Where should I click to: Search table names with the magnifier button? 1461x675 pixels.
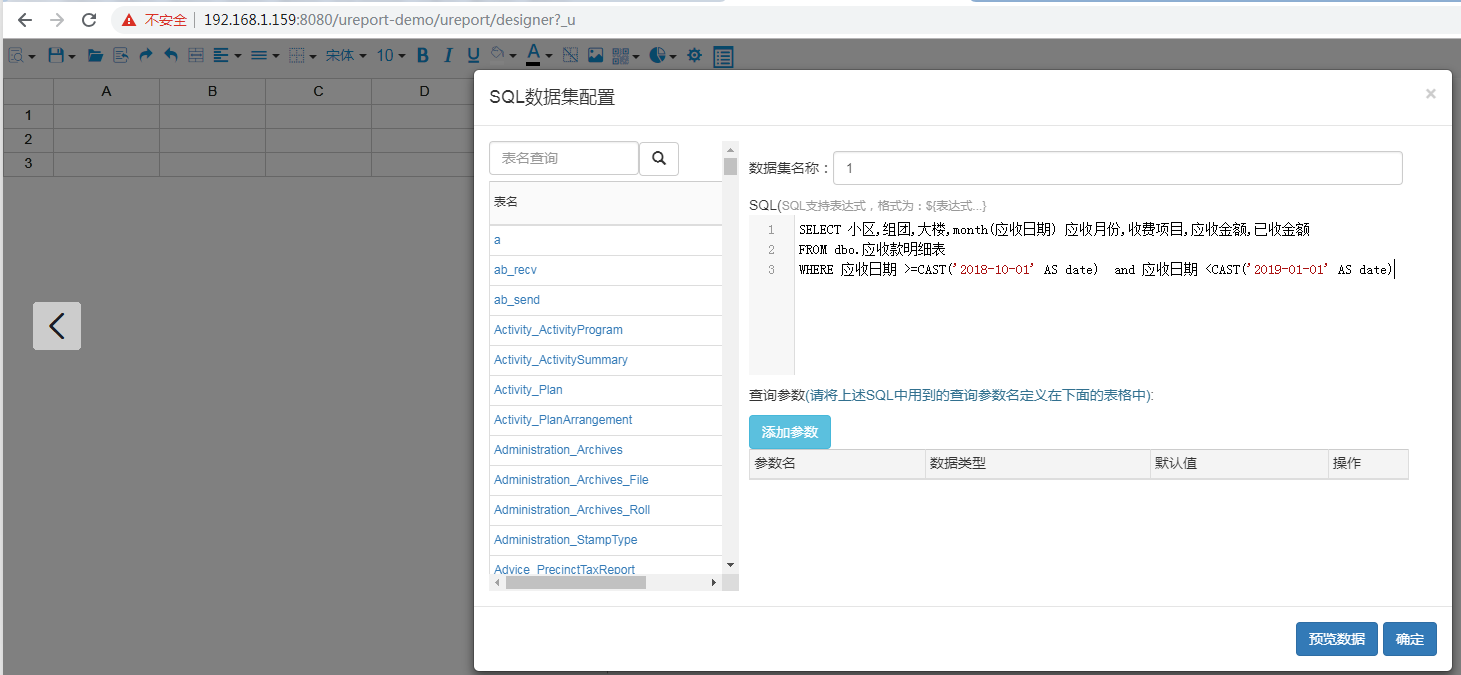tap(660, 158)
